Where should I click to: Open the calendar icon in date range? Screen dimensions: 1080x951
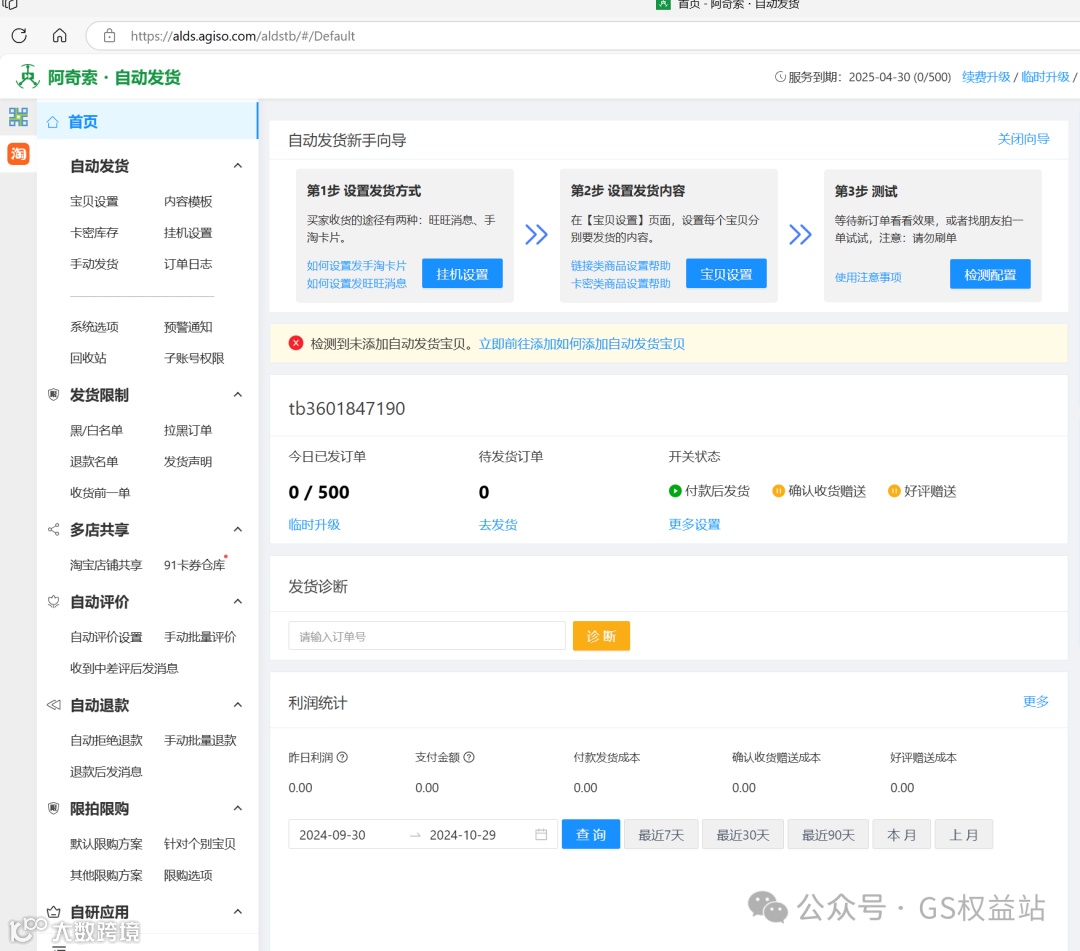(x=541, y=835)
